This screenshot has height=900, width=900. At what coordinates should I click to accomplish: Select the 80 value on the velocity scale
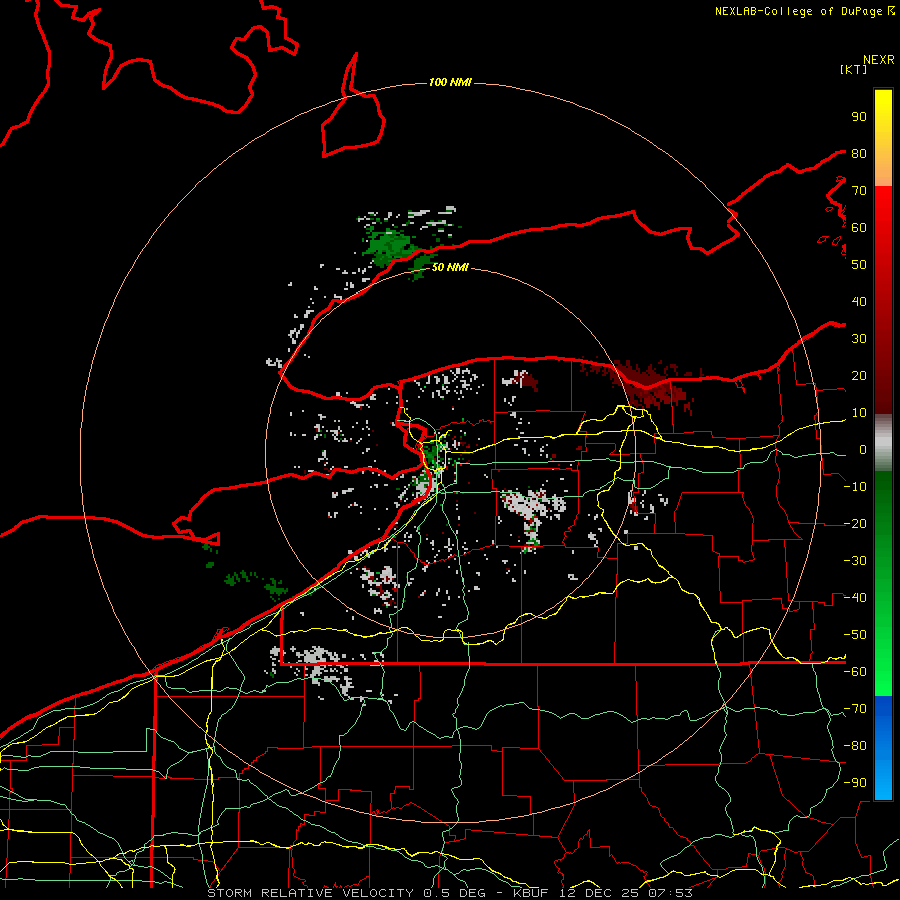pos(859,154)
